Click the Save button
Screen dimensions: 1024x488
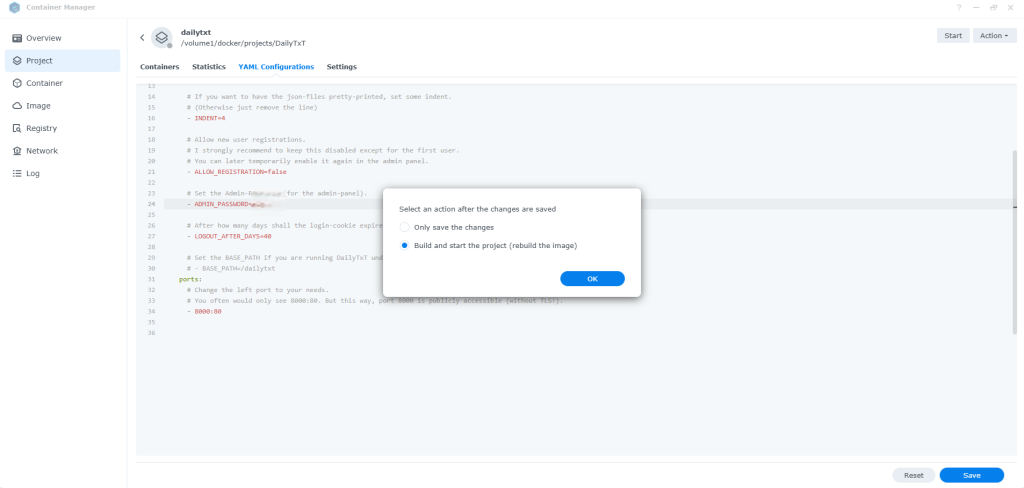[971, 475]
